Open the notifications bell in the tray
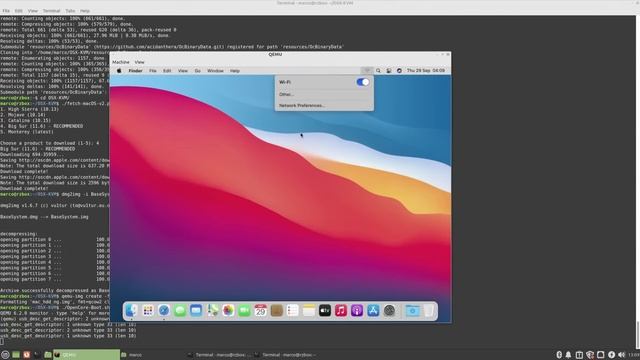The image size is (640, 360). (x=568, y=355)
